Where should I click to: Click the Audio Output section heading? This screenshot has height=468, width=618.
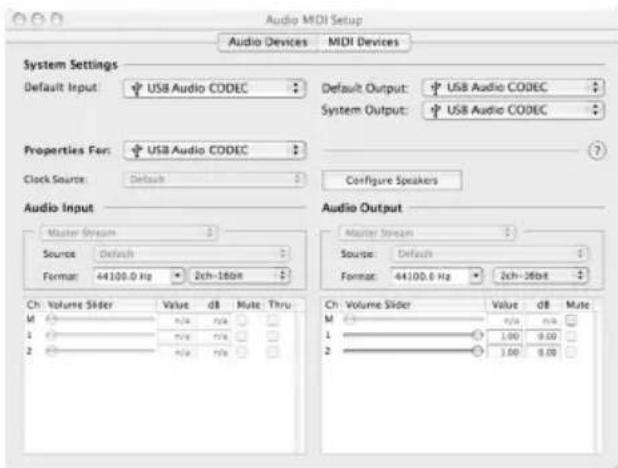pyautogui.click(x=362, y=208)
